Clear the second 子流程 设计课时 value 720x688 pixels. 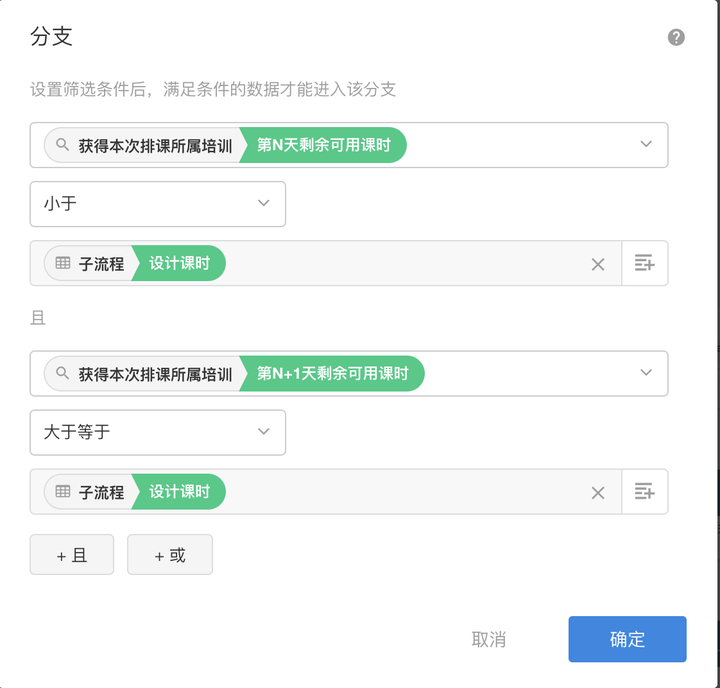pyautogui.click(x=598, y=492)
